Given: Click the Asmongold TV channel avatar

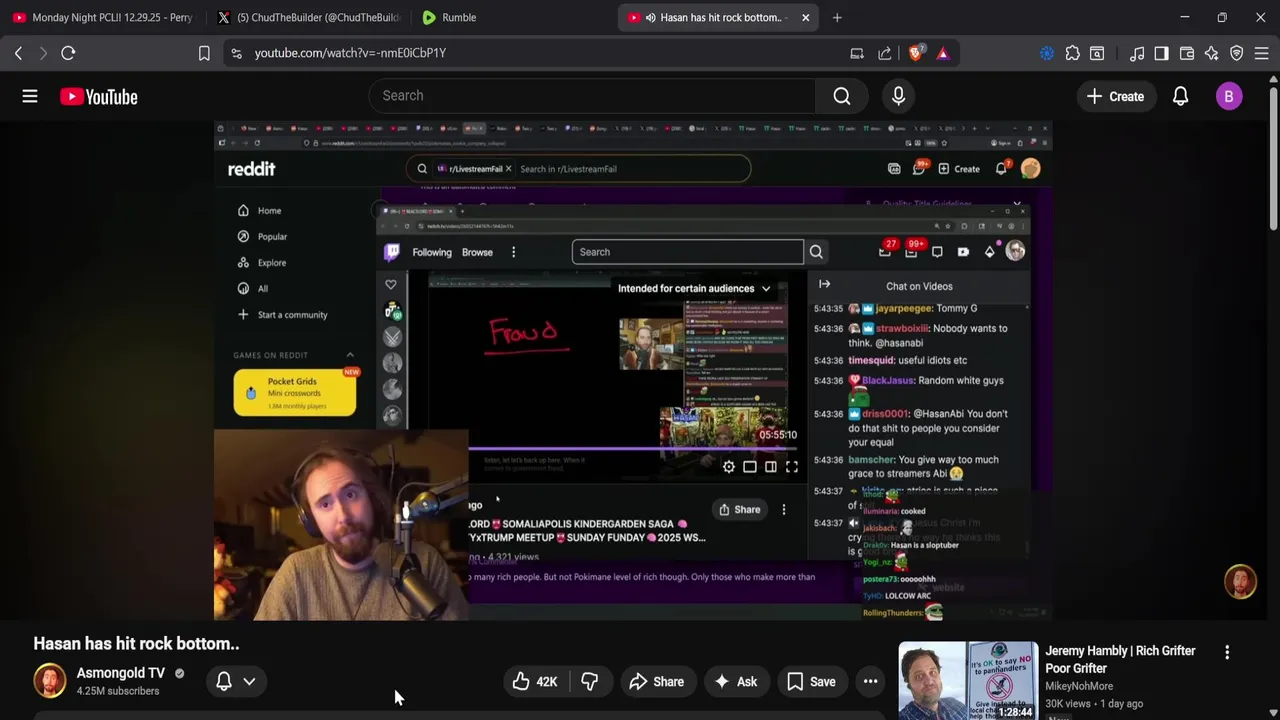Looking at the screenshot, I should (50, 681).
